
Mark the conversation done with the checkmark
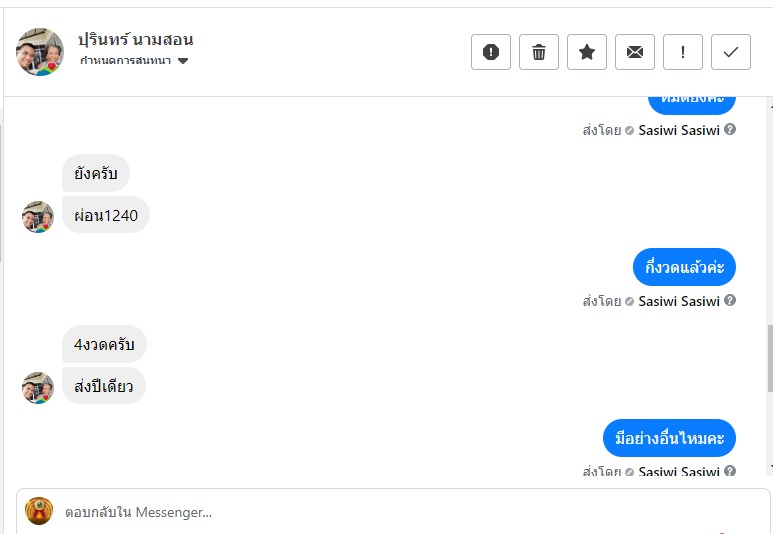(x=731, y=52)
